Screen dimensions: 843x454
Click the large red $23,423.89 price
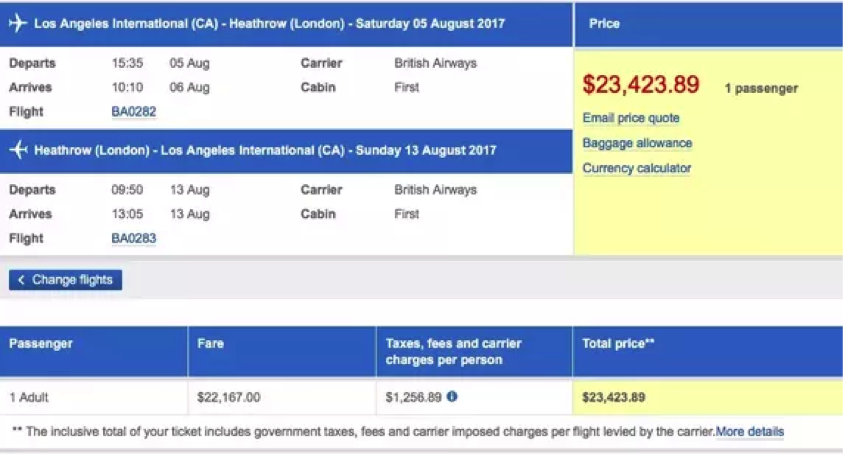coord(641,85)
